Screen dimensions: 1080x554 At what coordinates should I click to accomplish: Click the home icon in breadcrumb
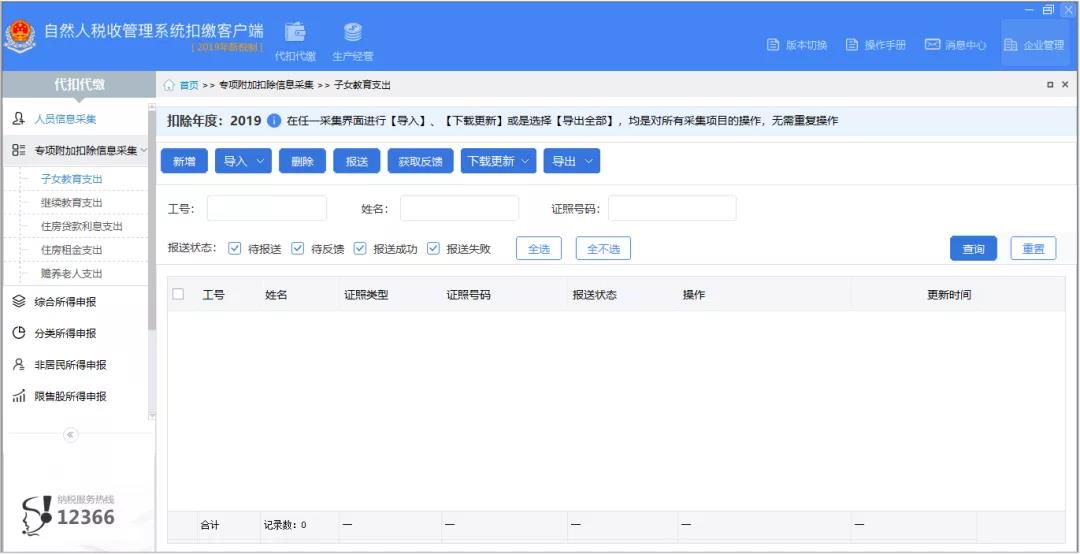tap(170, 85)
